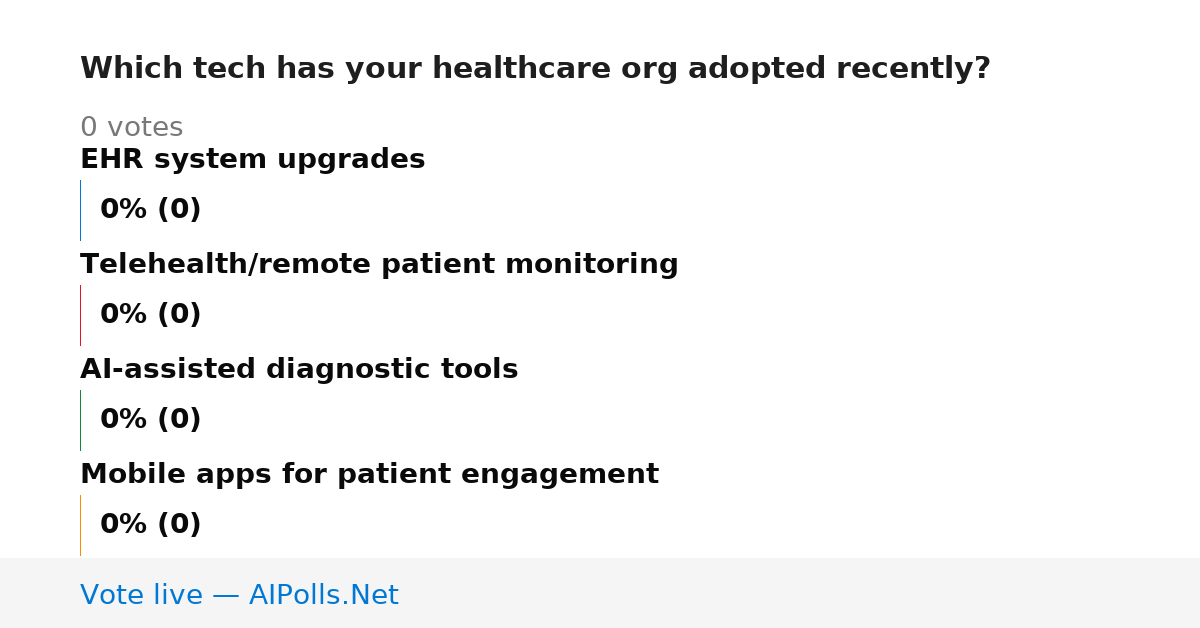Click the red Telehealth result bar
The height and width of the screenshot is (628, 1200).
coord(80,315)
